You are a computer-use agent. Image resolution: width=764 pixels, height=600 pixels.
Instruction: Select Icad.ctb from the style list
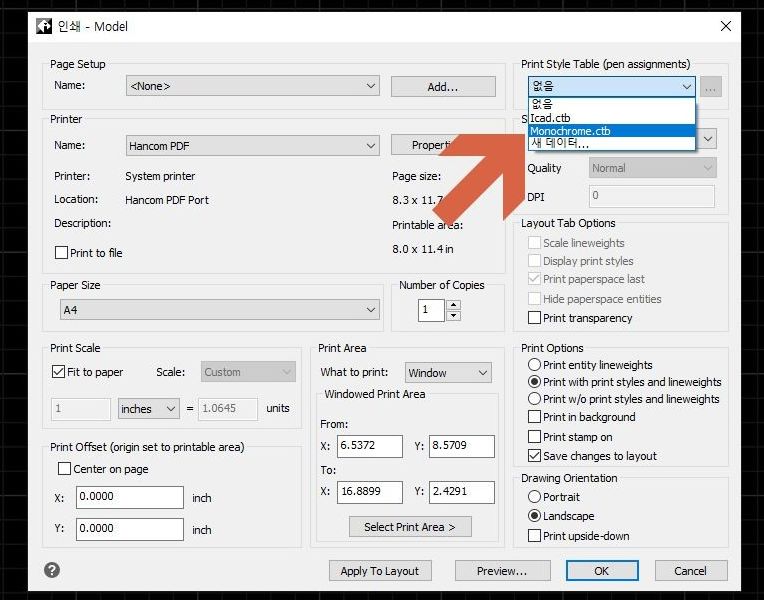611,118
